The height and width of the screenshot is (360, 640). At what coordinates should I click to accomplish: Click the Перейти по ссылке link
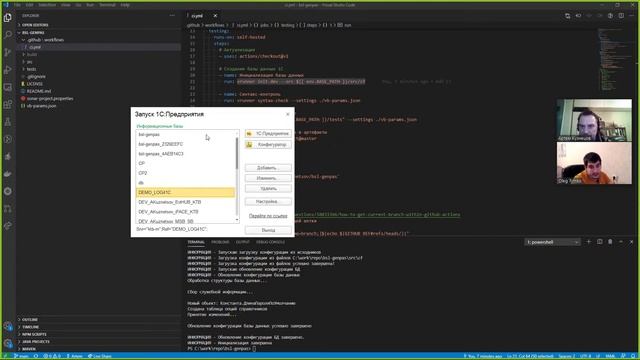click(x=268, y=216)
